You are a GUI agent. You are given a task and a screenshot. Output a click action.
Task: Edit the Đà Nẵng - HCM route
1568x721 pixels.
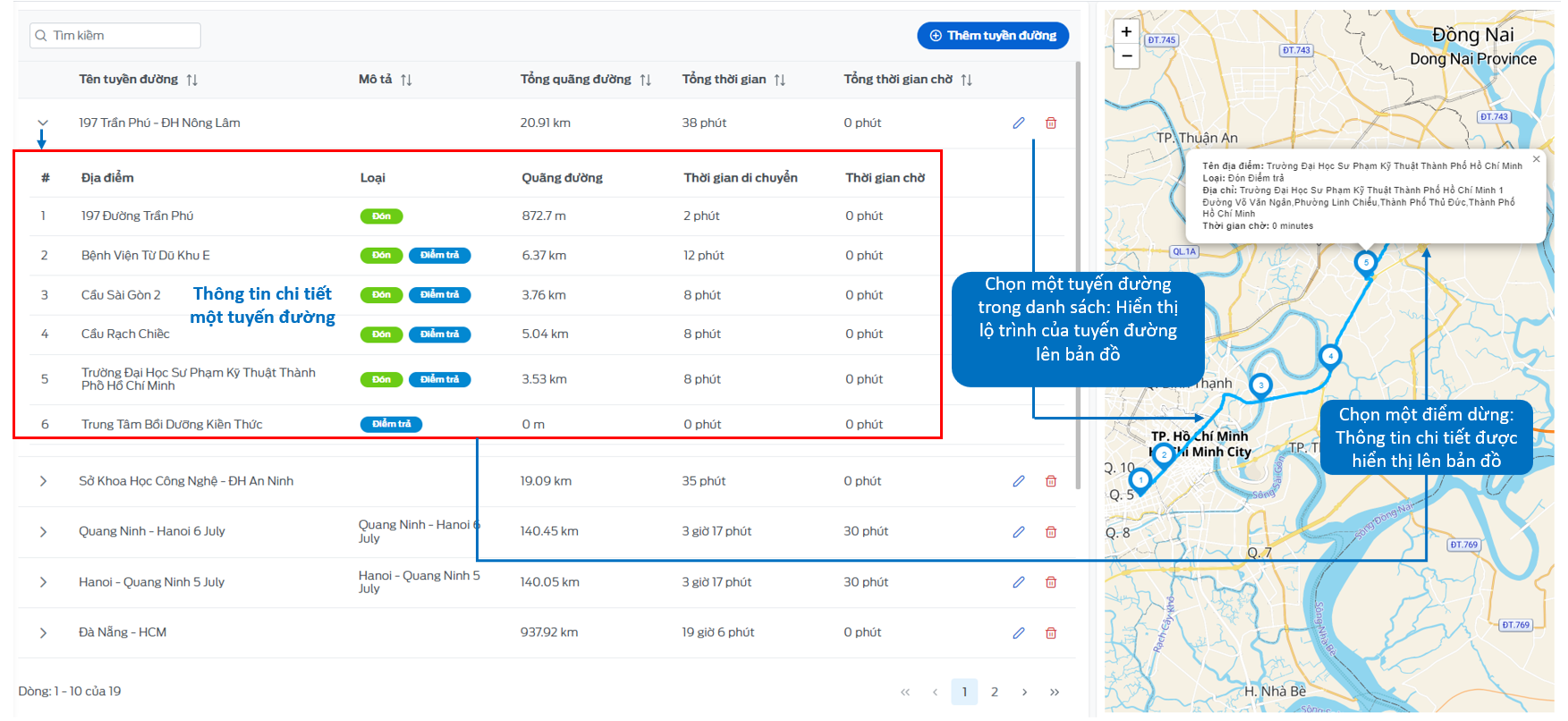1019,632
